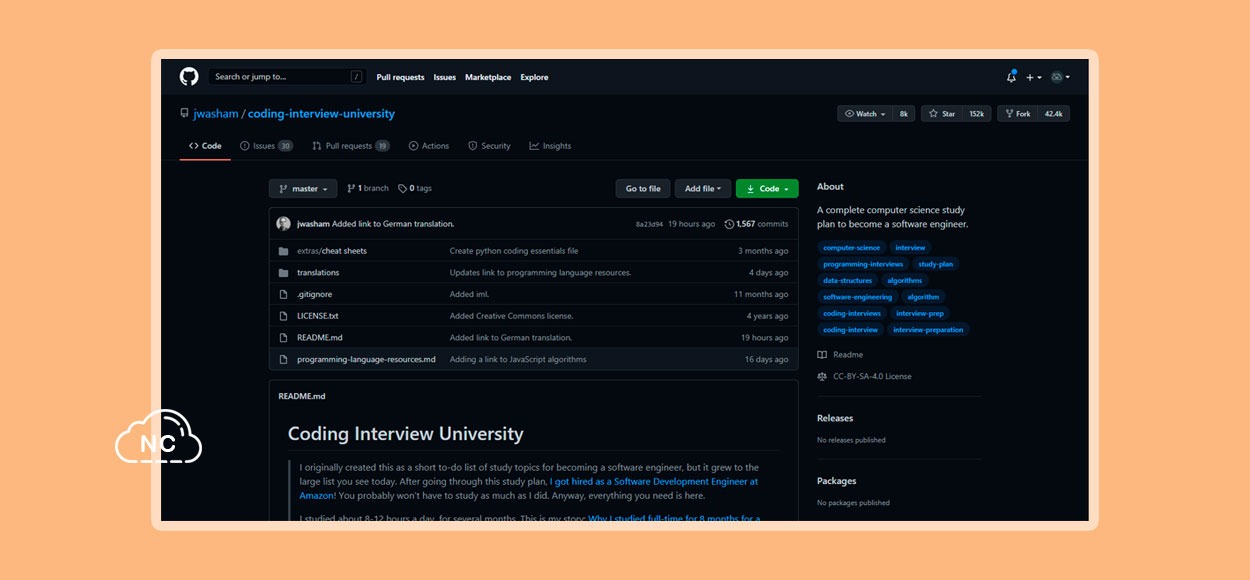Switch to the Code repository tab
The height and width of the screenshot is (580, 1250).
[x=205, y=146]
